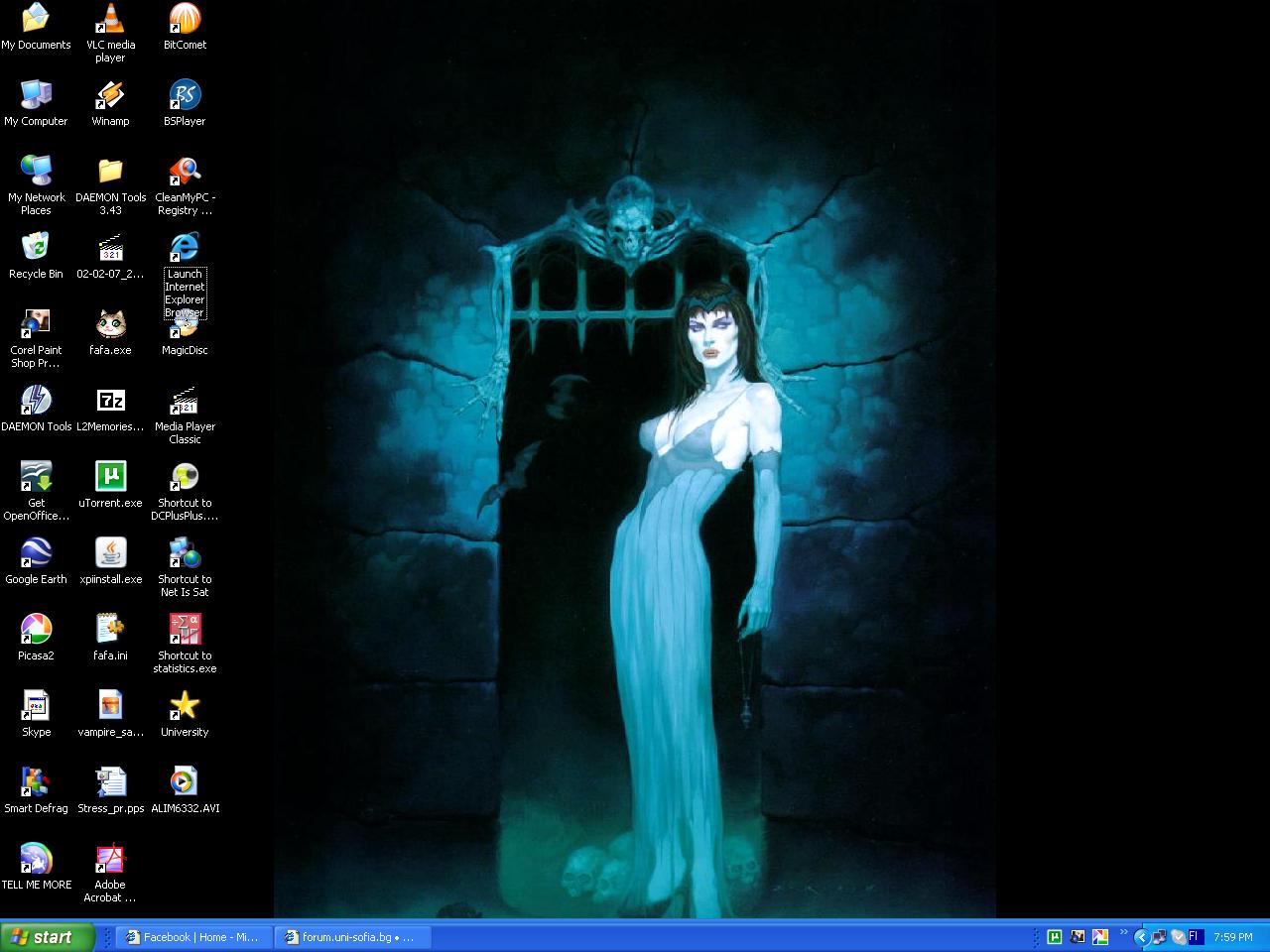Open the Adobe Acrobat shortcut
1270x952 pixels.
110,860
